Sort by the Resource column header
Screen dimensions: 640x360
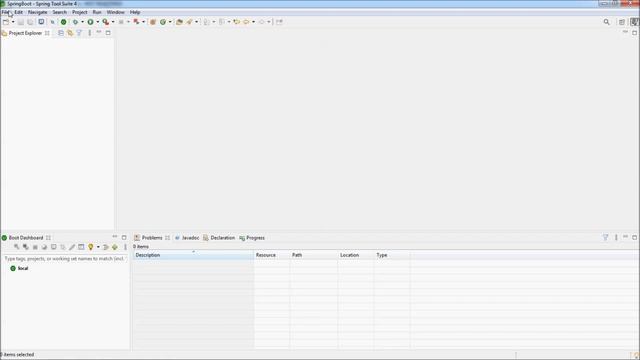[x=272, y=255]
